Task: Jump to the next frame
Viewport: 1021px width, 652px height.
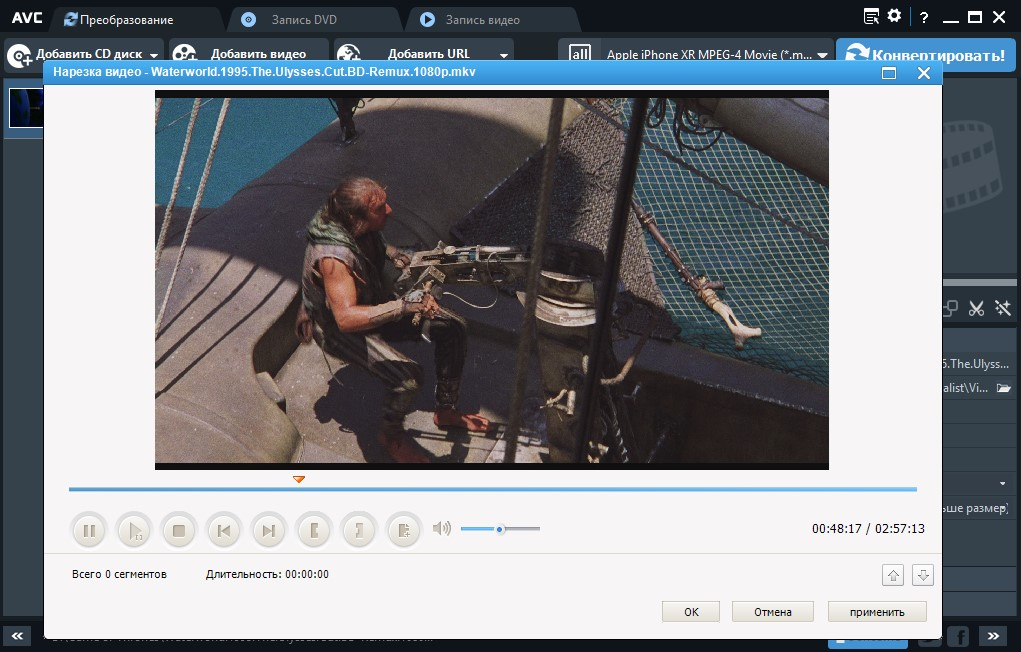Action: pyautogui.click(x=268, y=531)
